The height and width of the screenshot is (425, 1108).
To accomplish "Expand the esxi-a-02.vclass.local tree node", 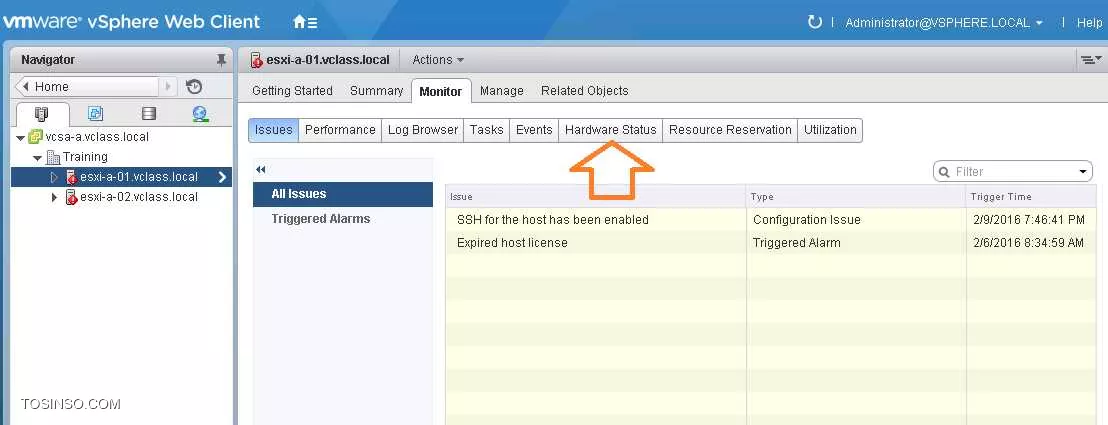I will [55, 197].
